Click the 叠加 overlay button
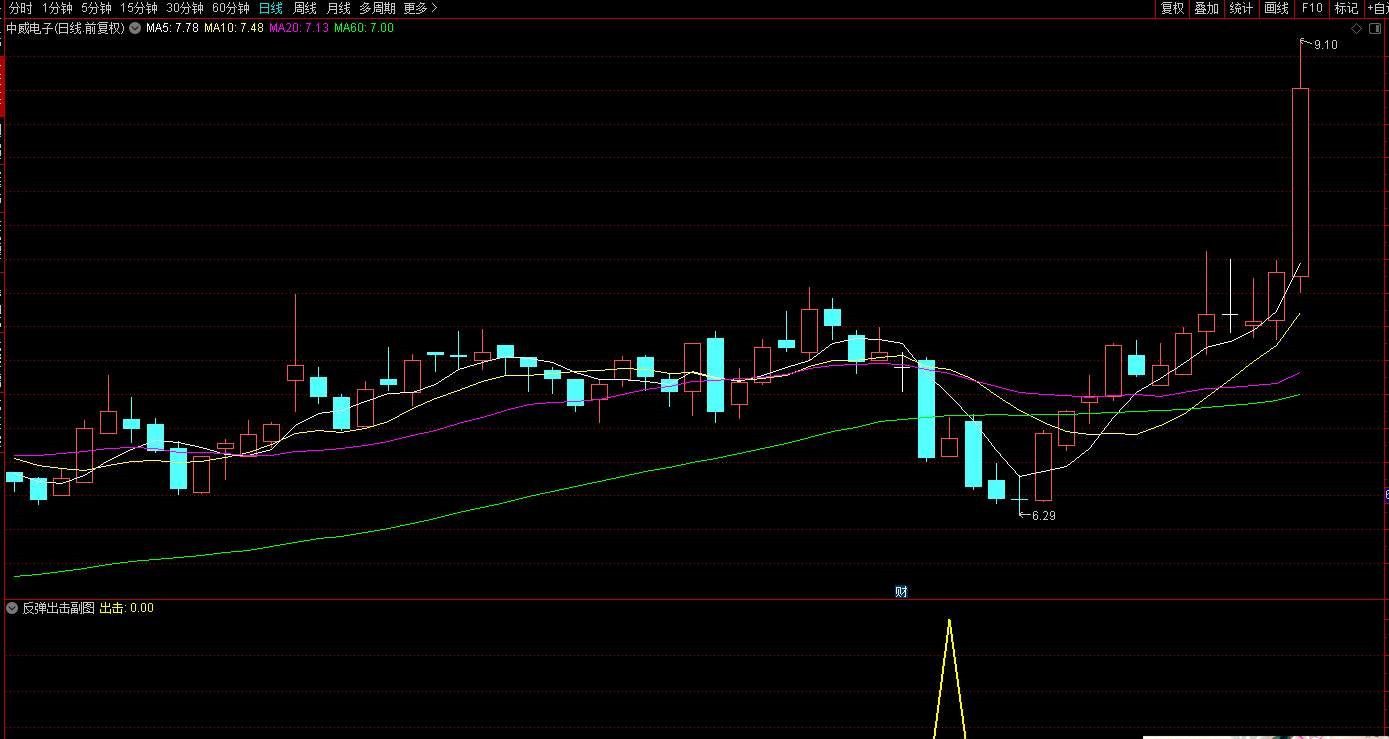 click(x=1206, y=8)
